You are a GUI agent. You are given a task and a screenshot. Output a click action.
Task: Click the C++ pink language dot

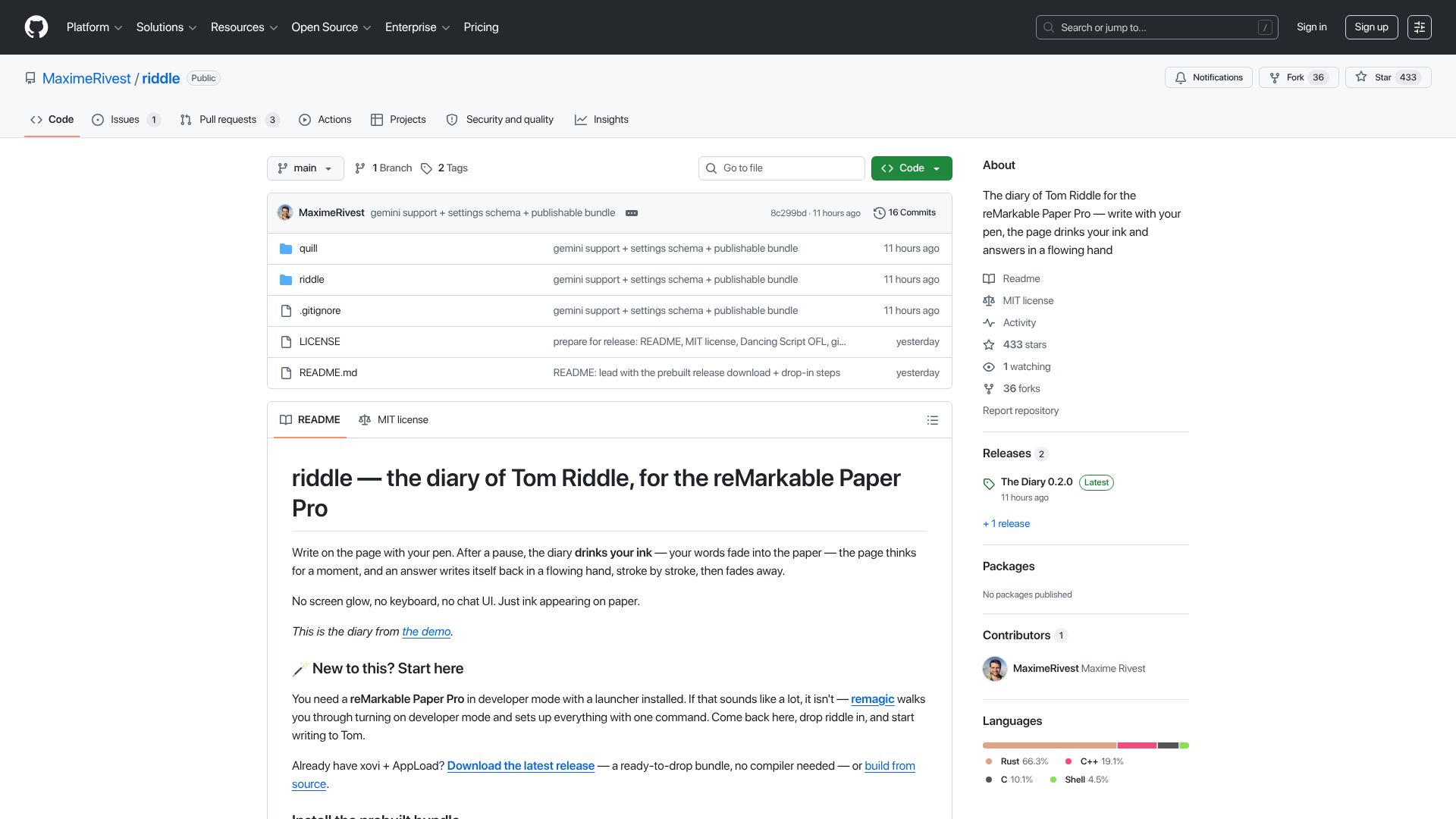[x=1068, y=761]
